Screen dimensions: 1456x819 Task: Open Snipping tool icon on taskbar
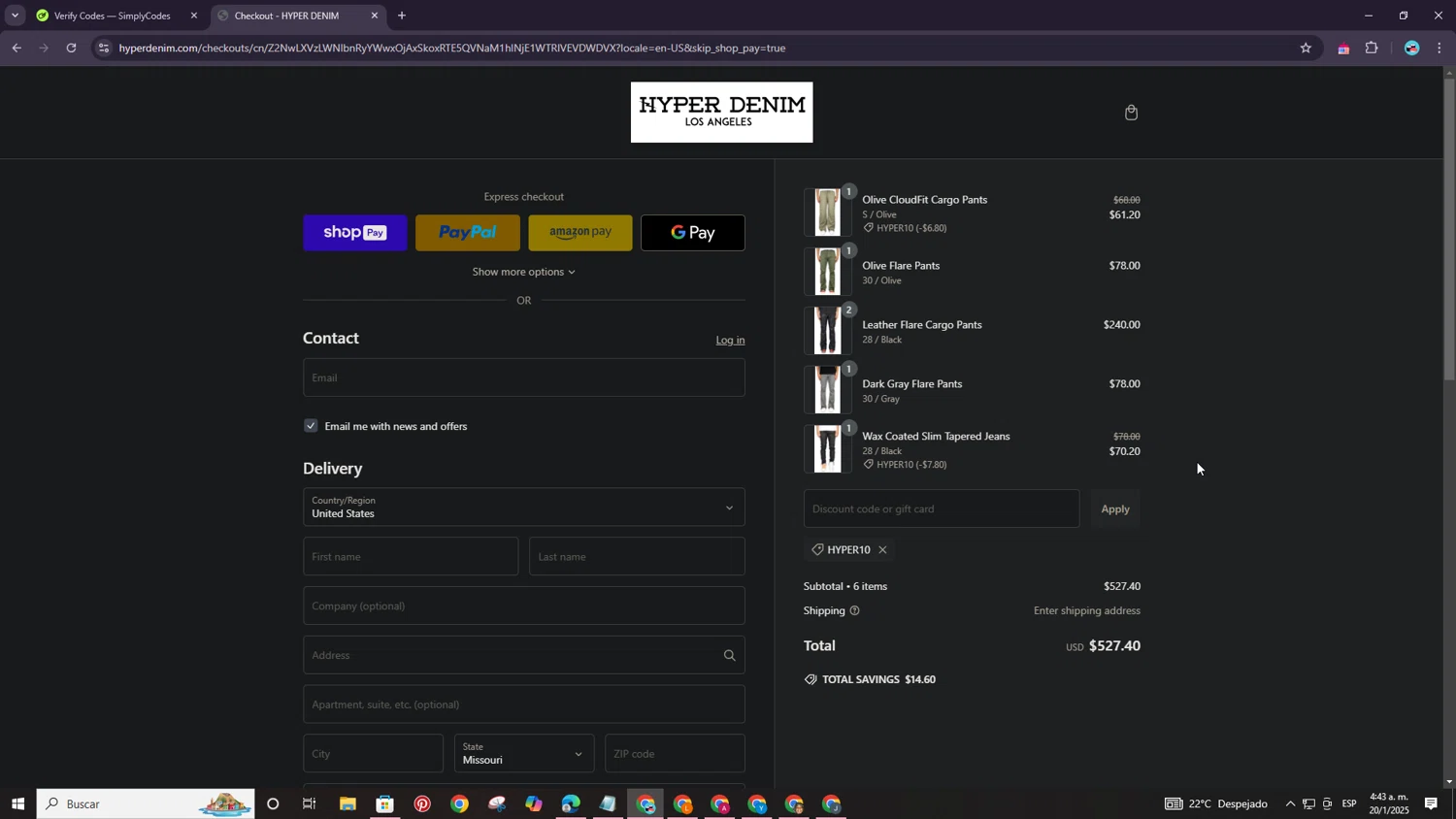click(497, 804)
